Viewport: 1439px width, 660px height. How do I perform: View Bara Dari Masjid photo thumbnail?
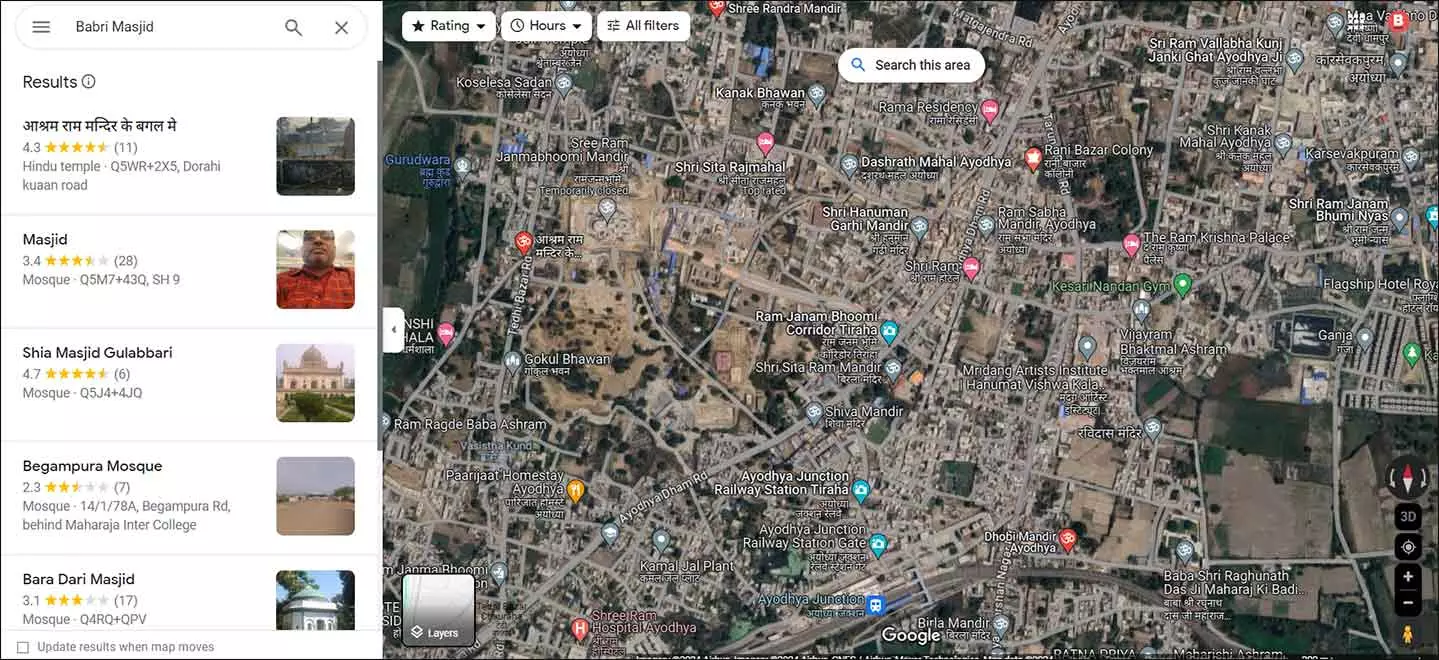tap(315, 600)
